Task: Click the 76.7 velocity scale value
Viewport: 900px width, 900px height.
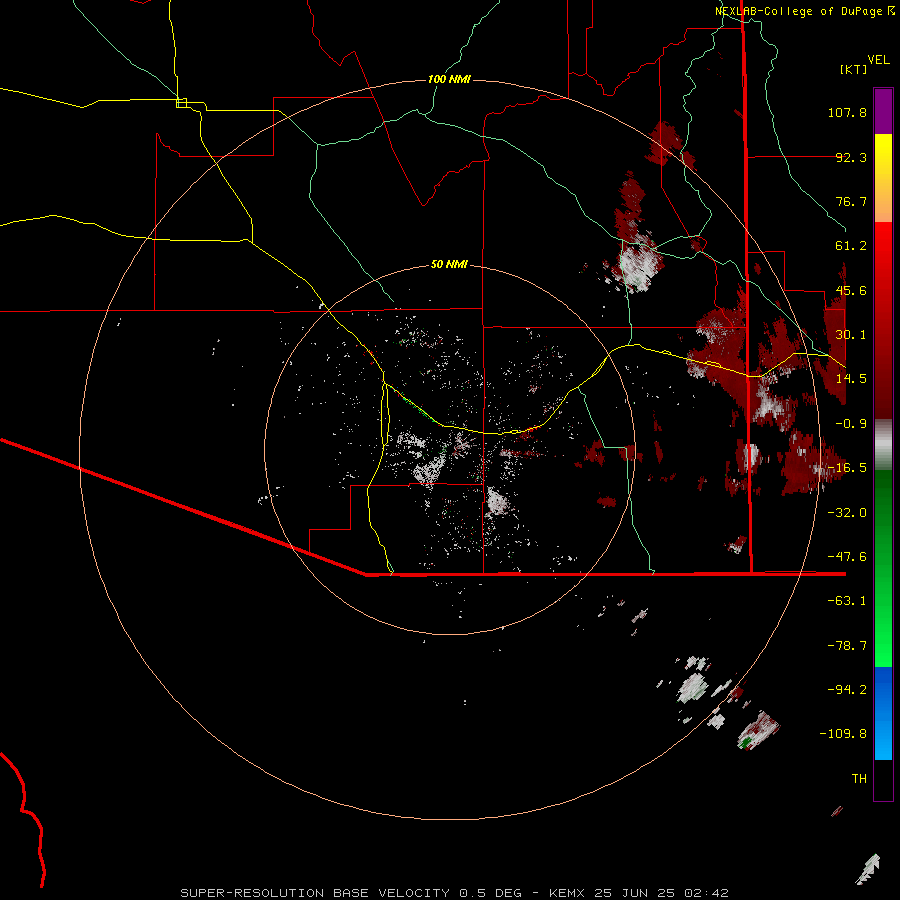Action: click(x=851, y=201)
